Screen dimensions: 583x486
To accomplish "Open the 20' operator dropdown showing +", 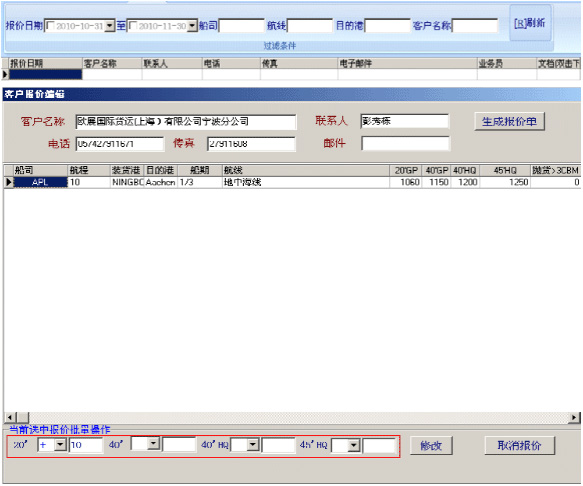I will point(60,445).
